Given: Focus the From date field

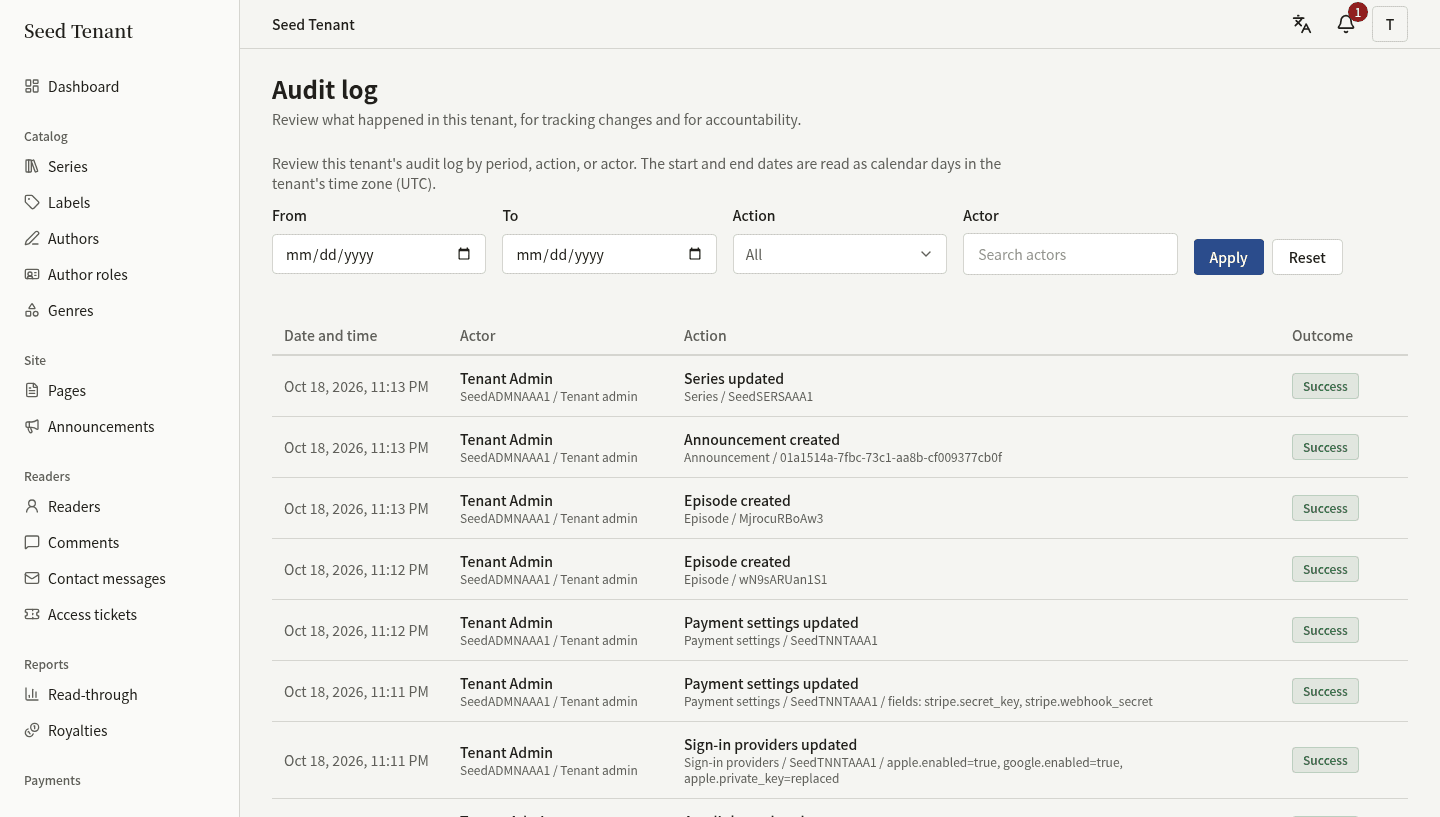Looking at the screenshot, I should click(x=379, y=254).
